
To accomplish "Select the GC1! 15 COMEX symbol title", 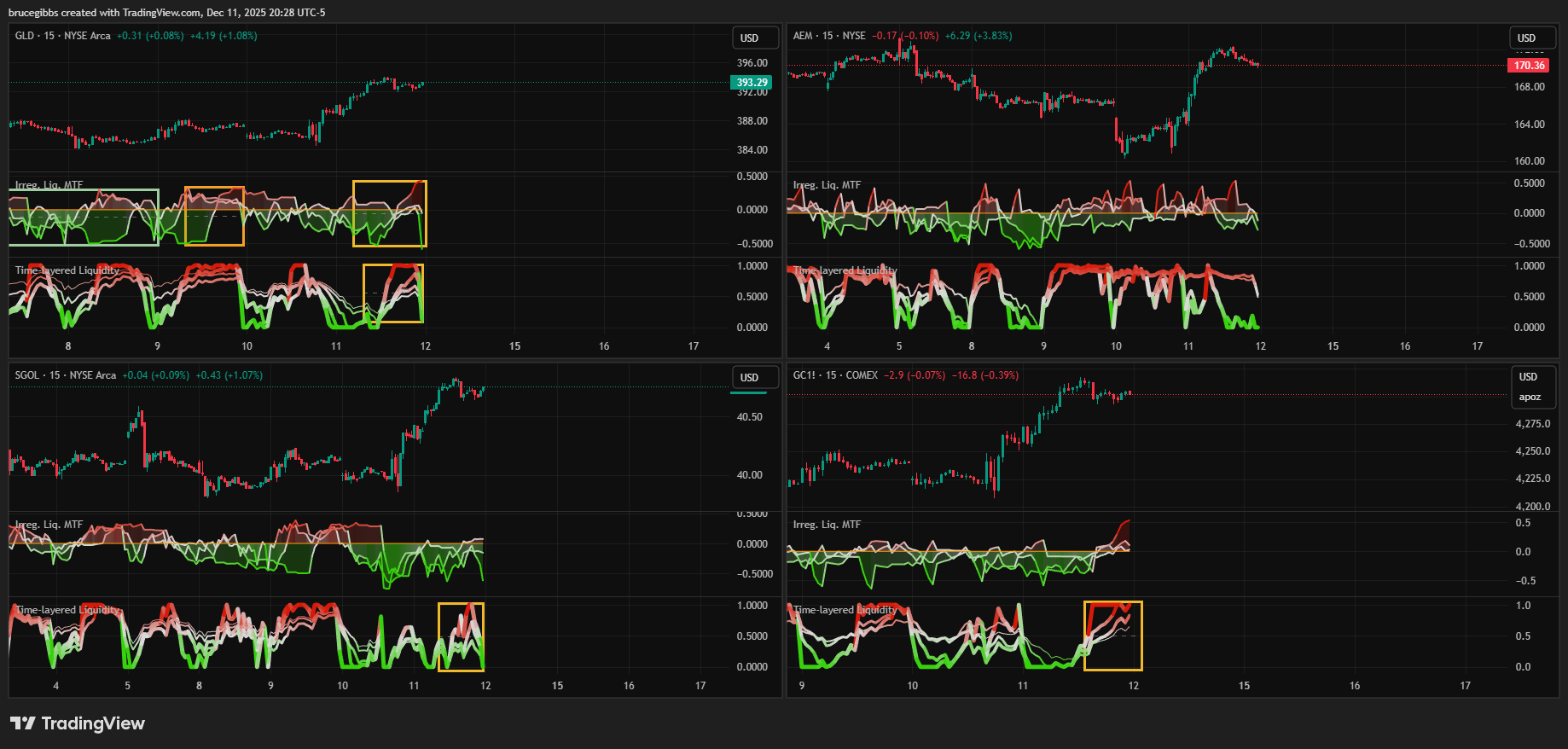I will click(x=835, y=375).
